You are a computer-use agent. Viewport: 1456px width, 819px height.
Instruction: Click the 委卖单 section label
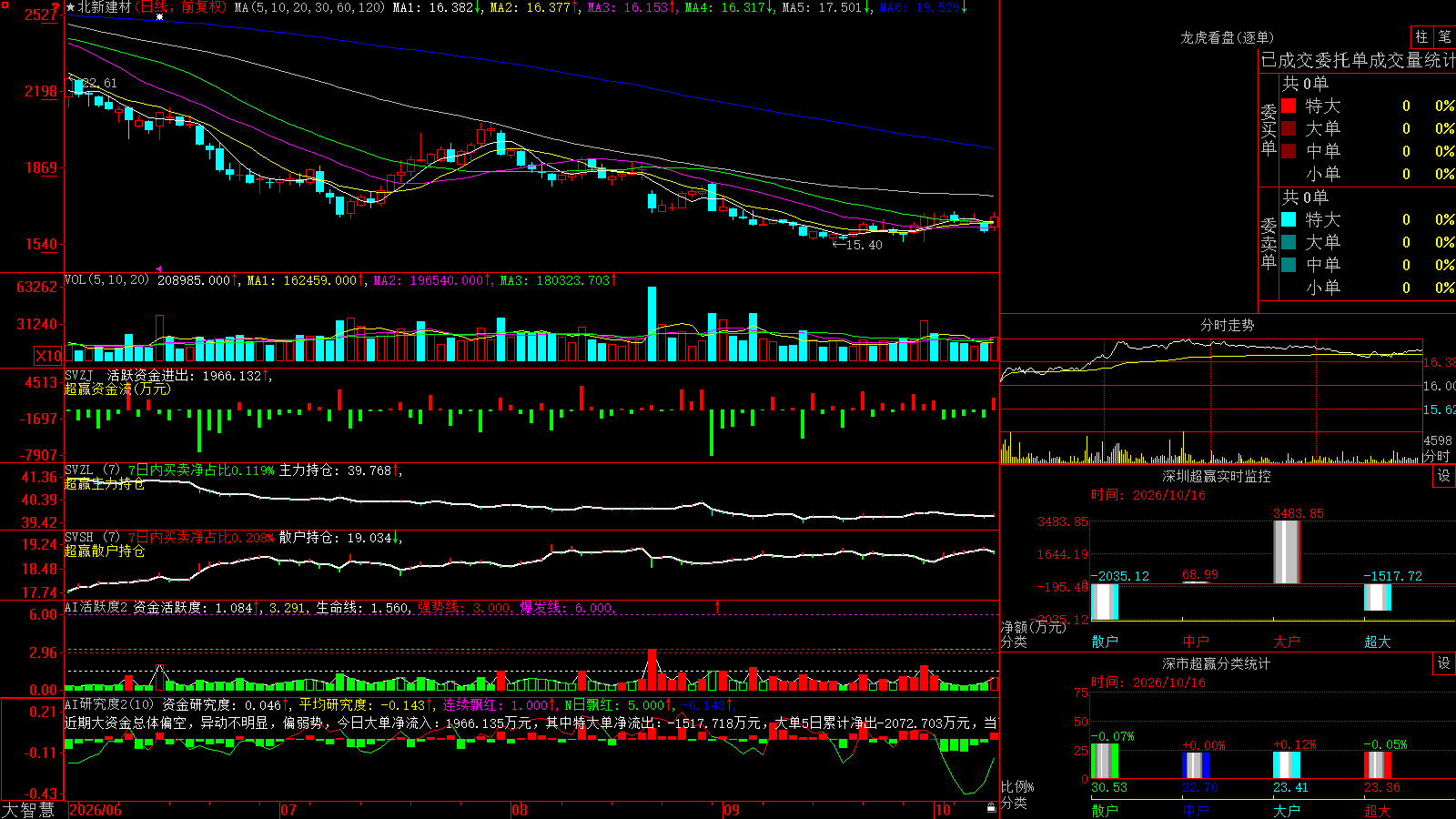pos(1269,243)
